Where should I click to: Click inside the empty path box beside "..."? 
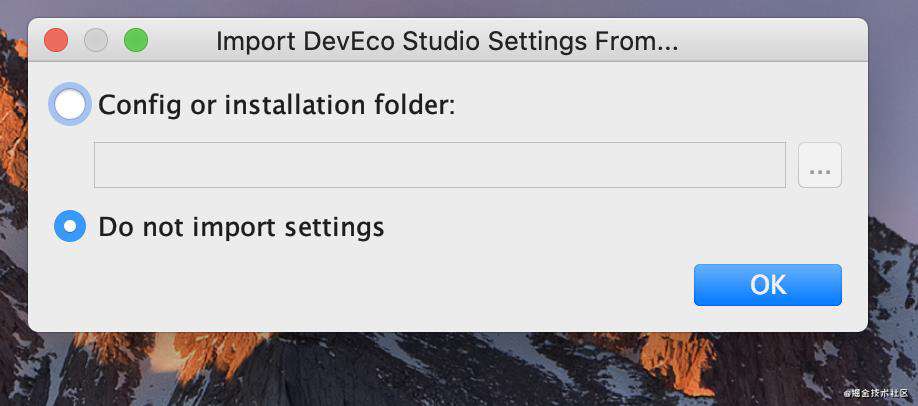pos(440,165)
